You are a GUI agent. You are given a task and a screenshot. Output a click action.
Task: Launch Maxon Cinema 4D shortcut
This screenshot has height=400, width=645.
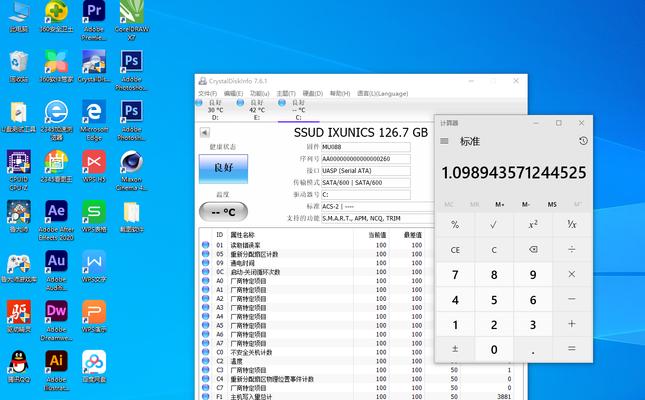pyautogui.click(x=132, y=170)
